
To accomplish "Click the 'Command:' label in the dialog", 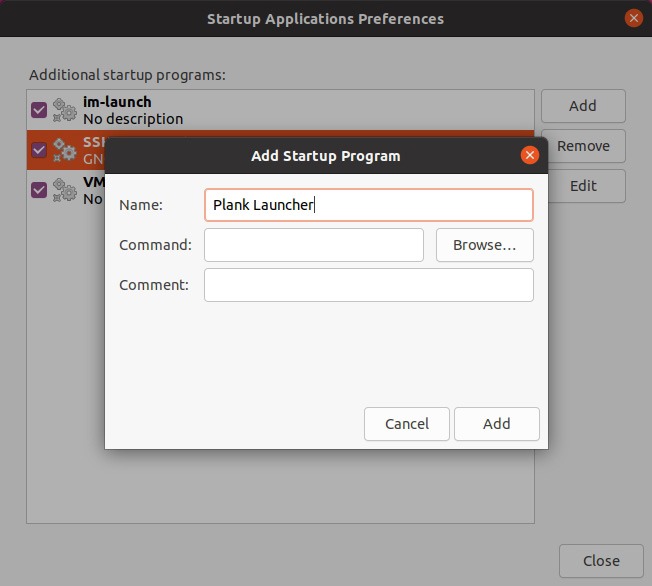I will [156, 245].
